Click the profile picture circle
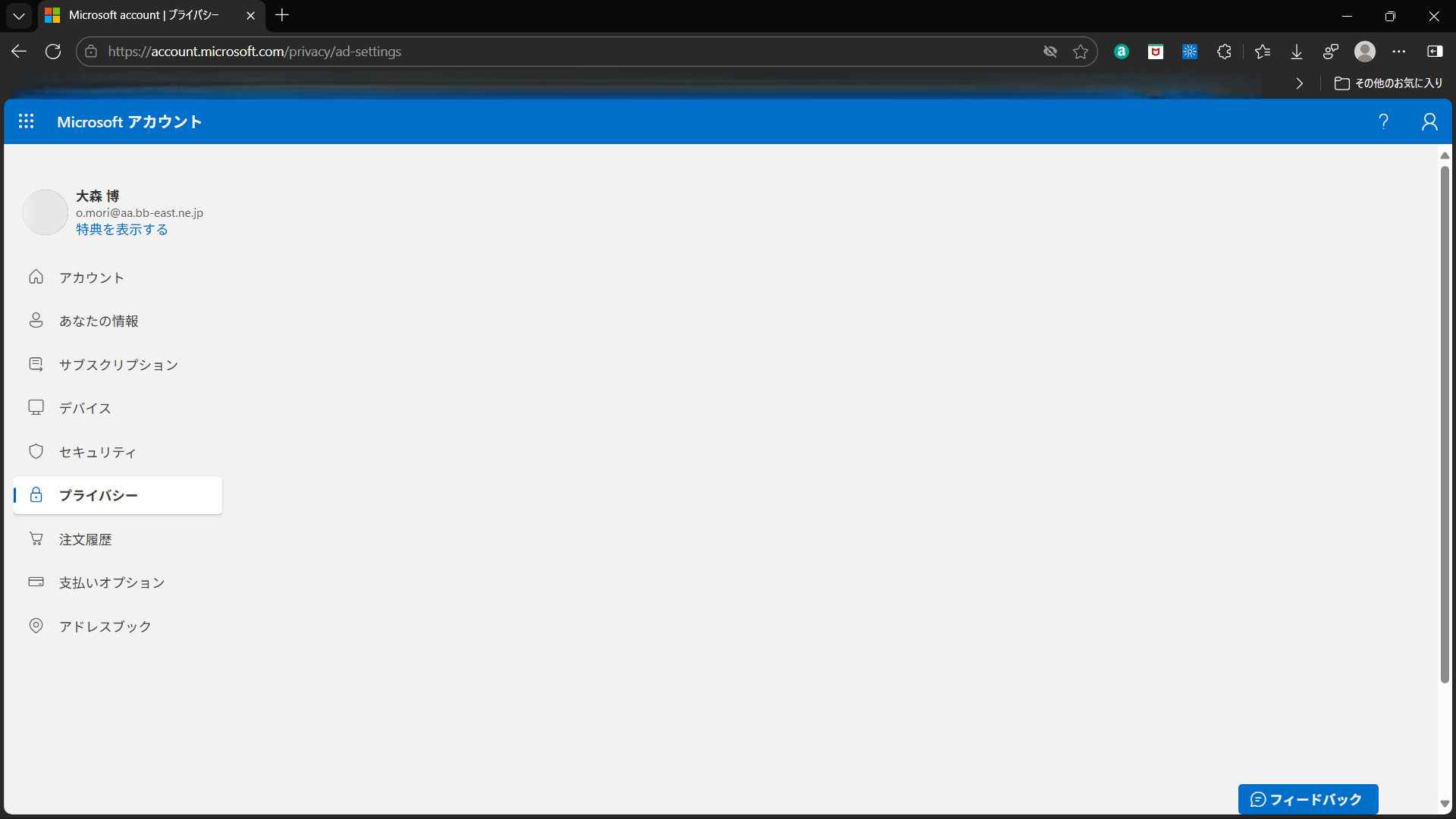Viewport: 1456px width, 819px height. click(45, 212)
